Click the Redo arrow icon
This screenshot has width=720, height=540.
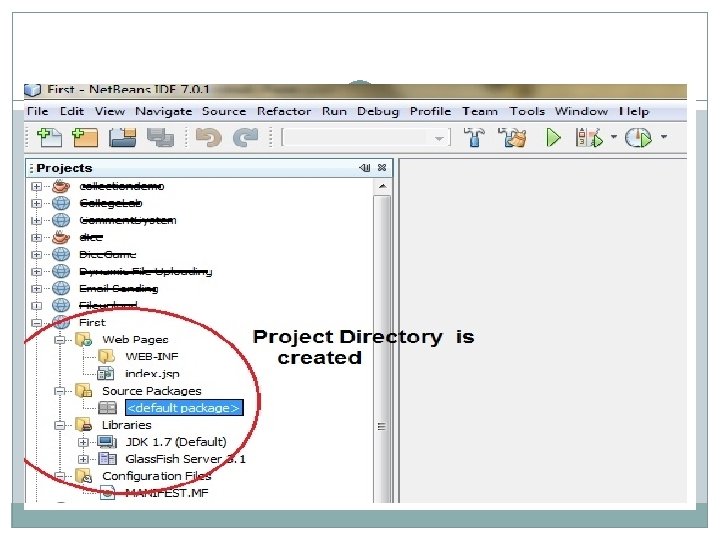tap(246, 137)
